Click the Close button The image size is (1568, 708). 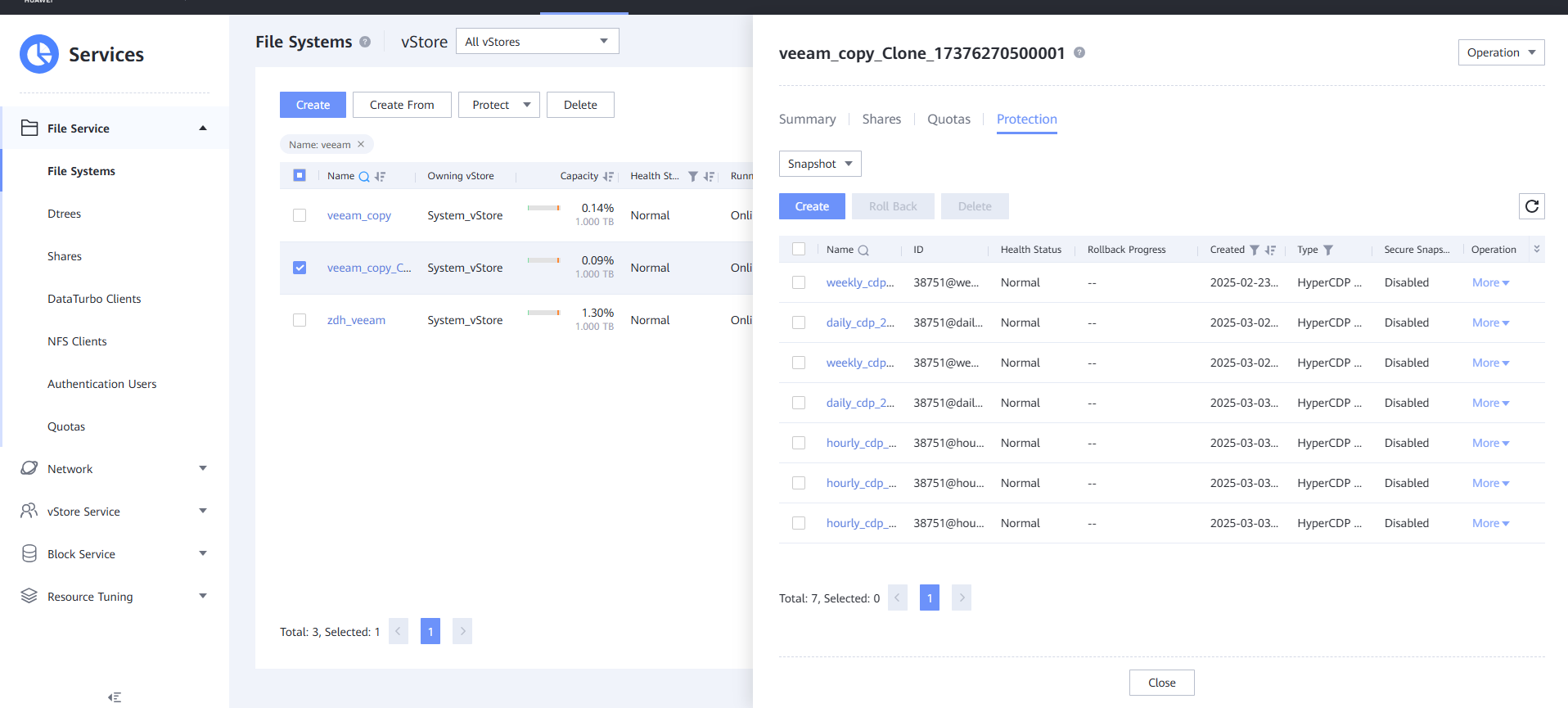1161,683
